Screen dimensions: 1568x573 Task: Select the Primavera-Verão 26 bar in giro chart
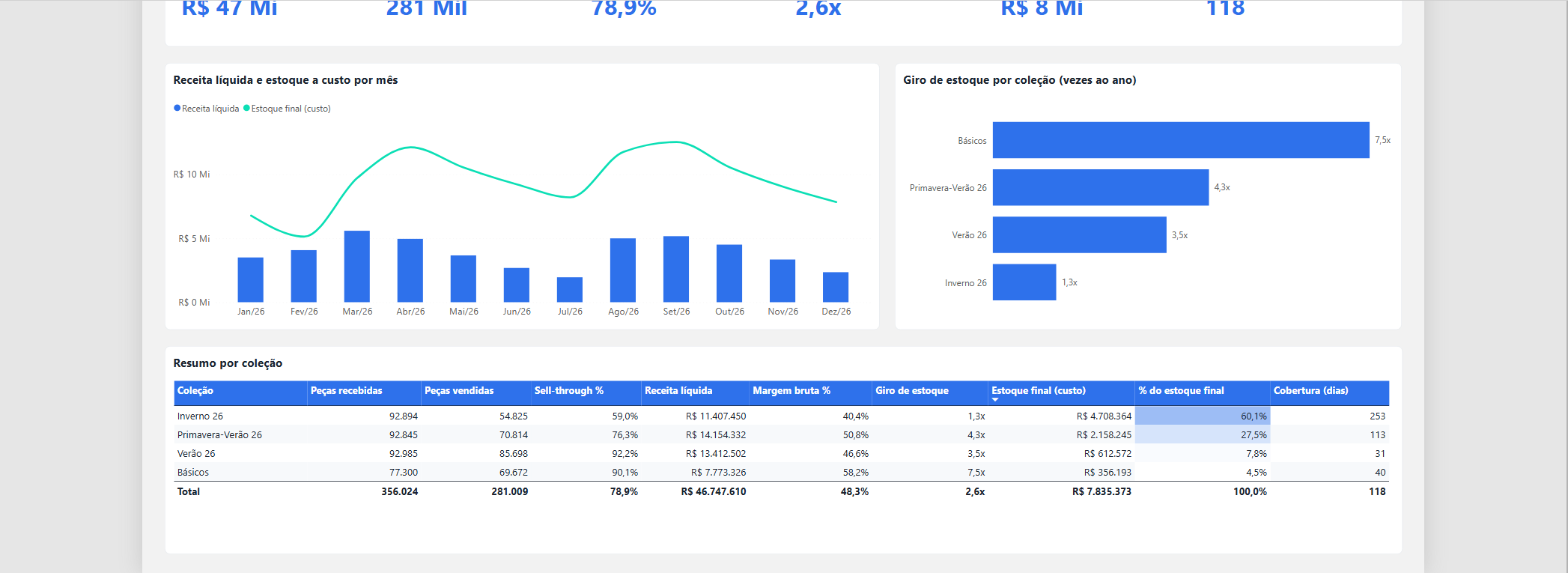point(1101,187)
